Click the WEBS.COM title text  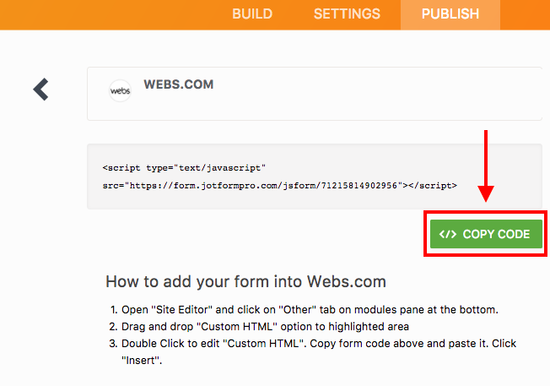(179, 85)
